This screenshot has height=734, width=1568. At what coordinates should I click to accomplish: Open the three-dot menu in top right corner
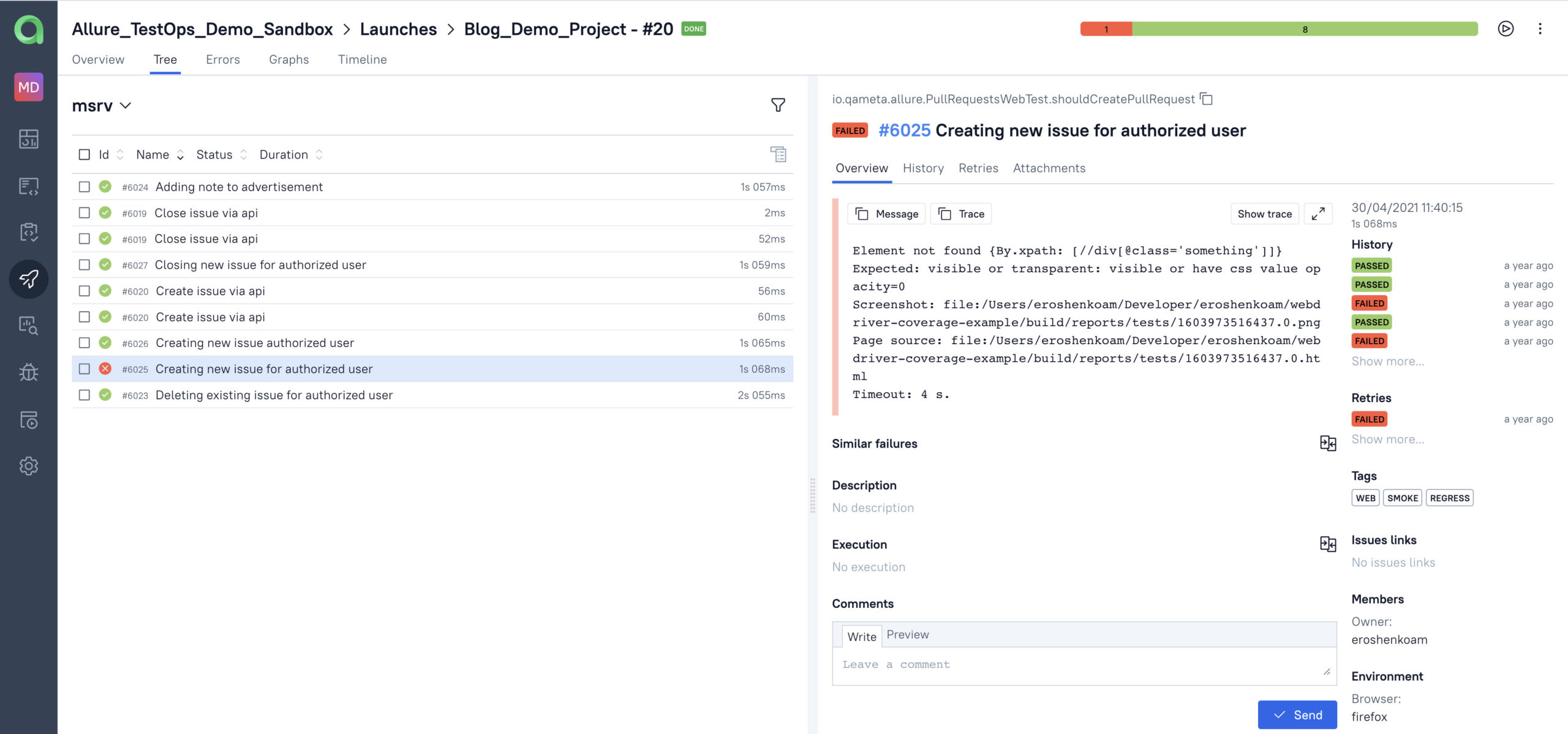(1541, 29)
